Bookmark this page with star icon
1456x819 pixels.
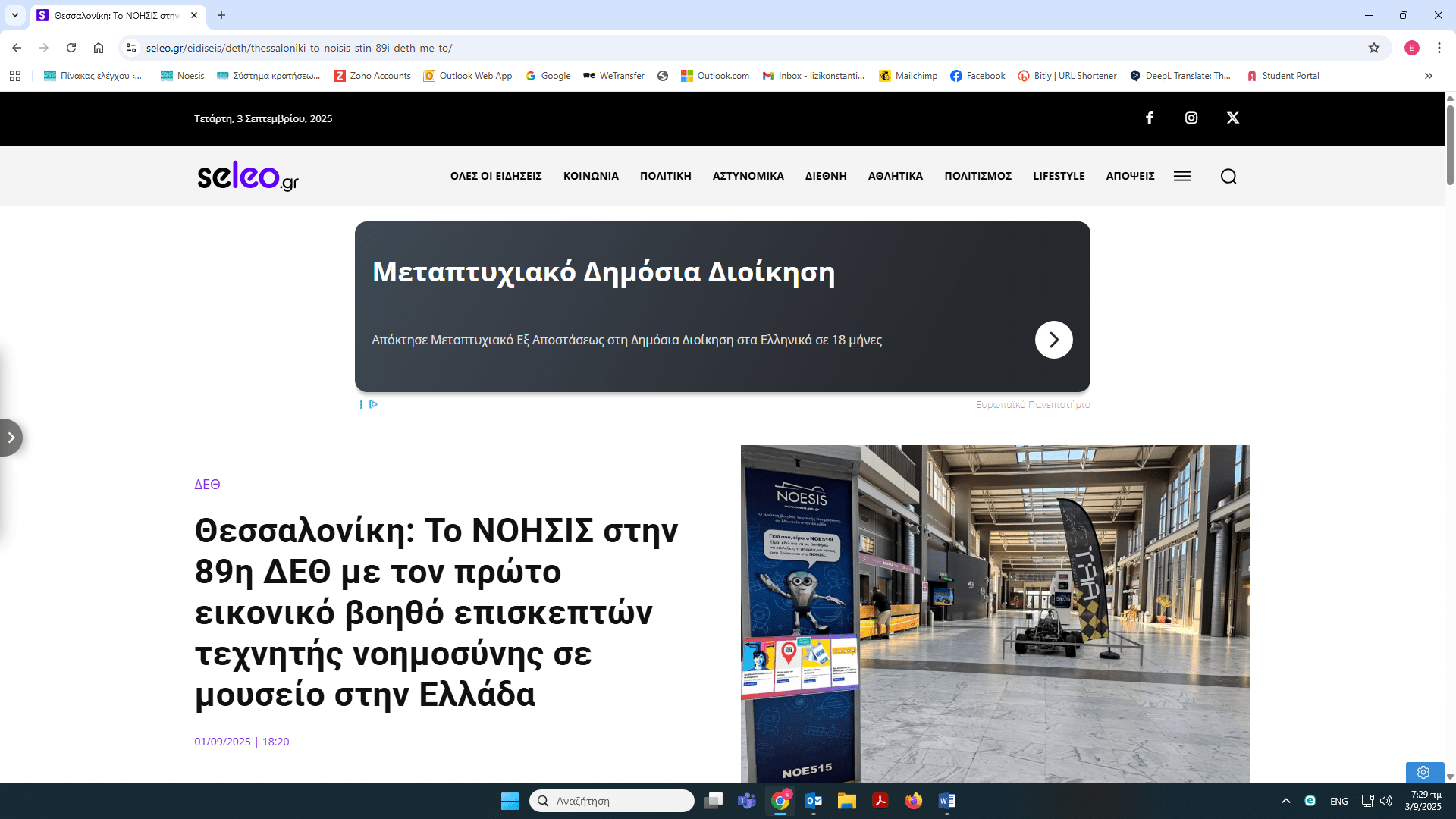[x=1374, y=48]
